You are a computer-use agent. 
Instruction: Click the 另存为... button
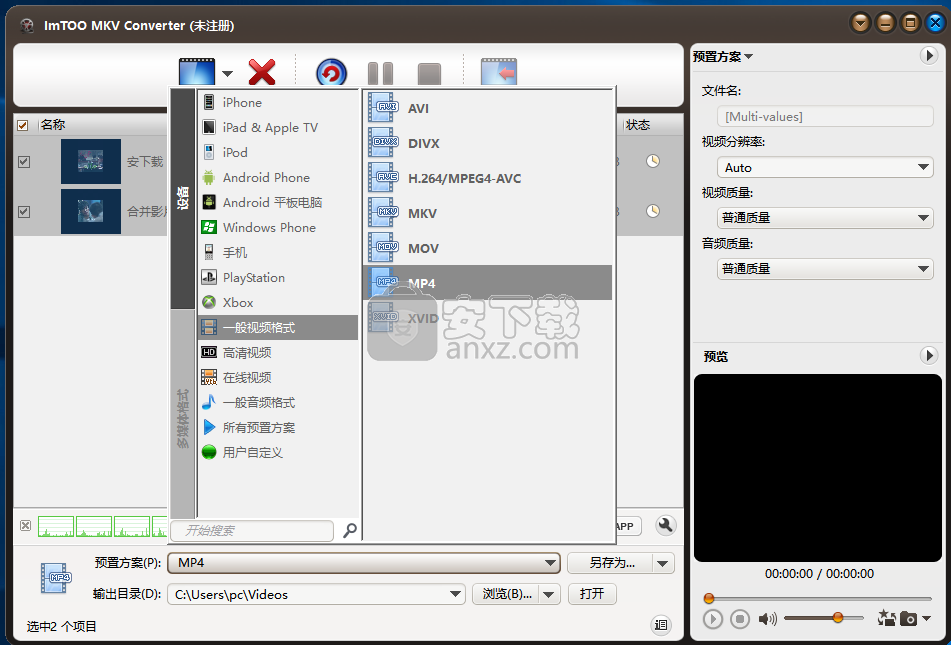pyautogui.click(x=611, y=563)
